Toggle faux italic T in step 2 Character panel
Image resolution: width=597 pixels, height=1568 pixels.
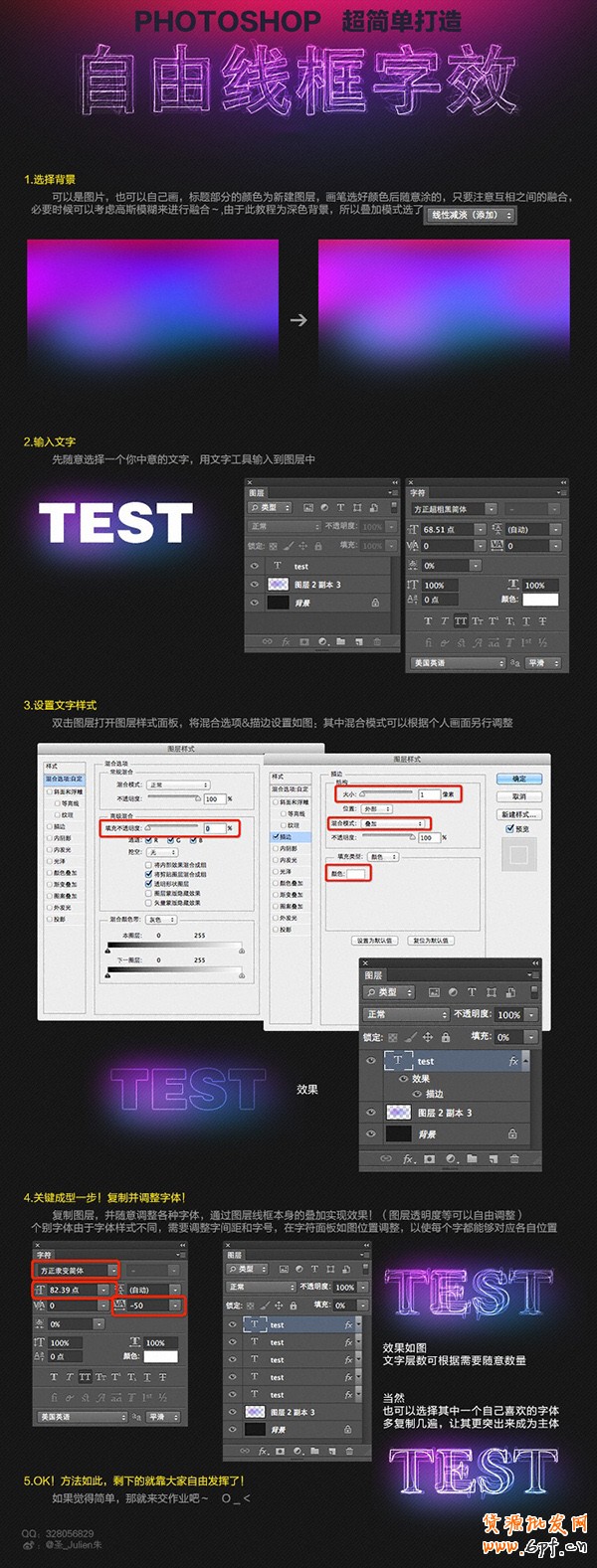tap(444, 620)
